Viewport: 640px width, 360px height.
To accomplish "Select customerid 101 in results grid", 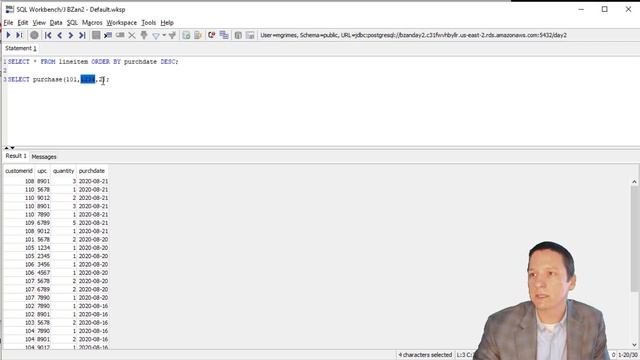I will click(x=19, y=240).
